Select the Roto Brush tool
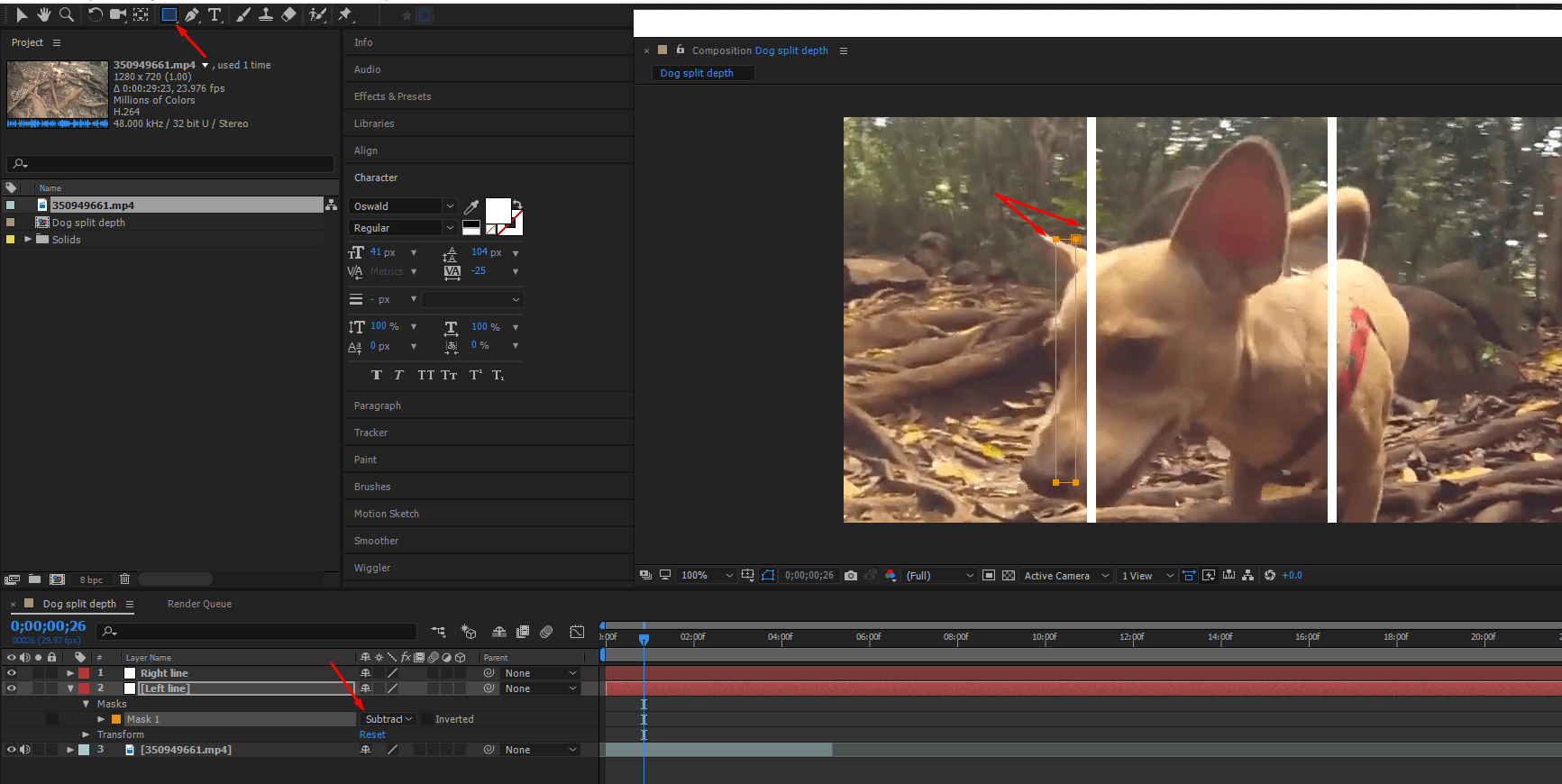This screenshot has width=1562, height=784. (x=317, y=14)
